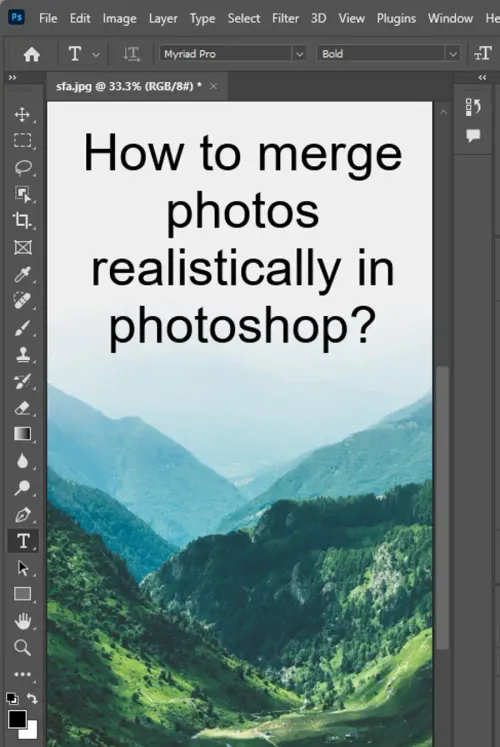Screen dimensions: 500x747
Task: Open the Myriad Pro font family dropdown
Action: pyautogui.click(x=300, y=54)
